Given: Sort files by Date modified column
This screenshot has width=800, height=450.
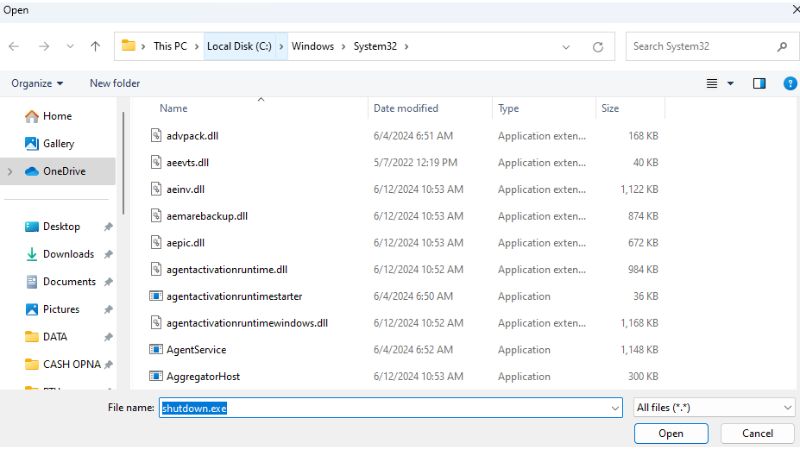Looking at the screenshot, I should (x=405, y=108).
